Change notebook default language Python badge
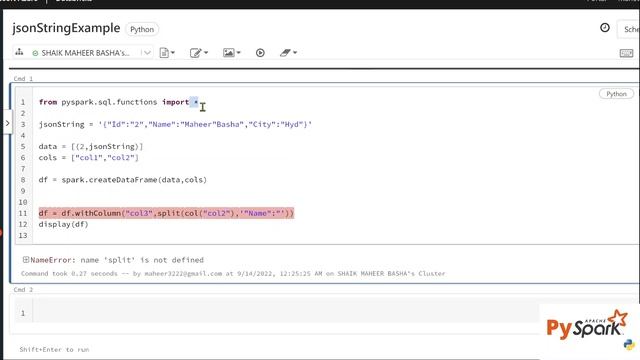Screen dimensions: 640x360 (x=142, y=29)
